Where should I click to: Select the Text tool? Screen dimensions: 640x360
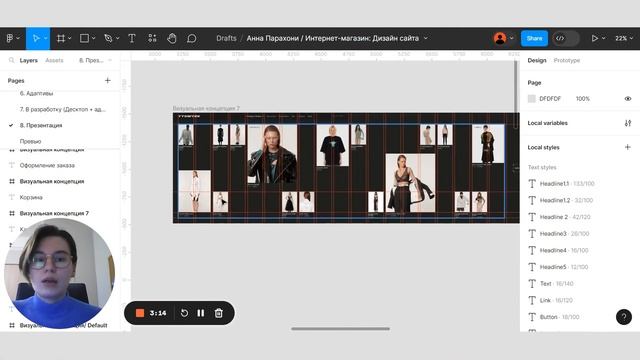point(132,38)
